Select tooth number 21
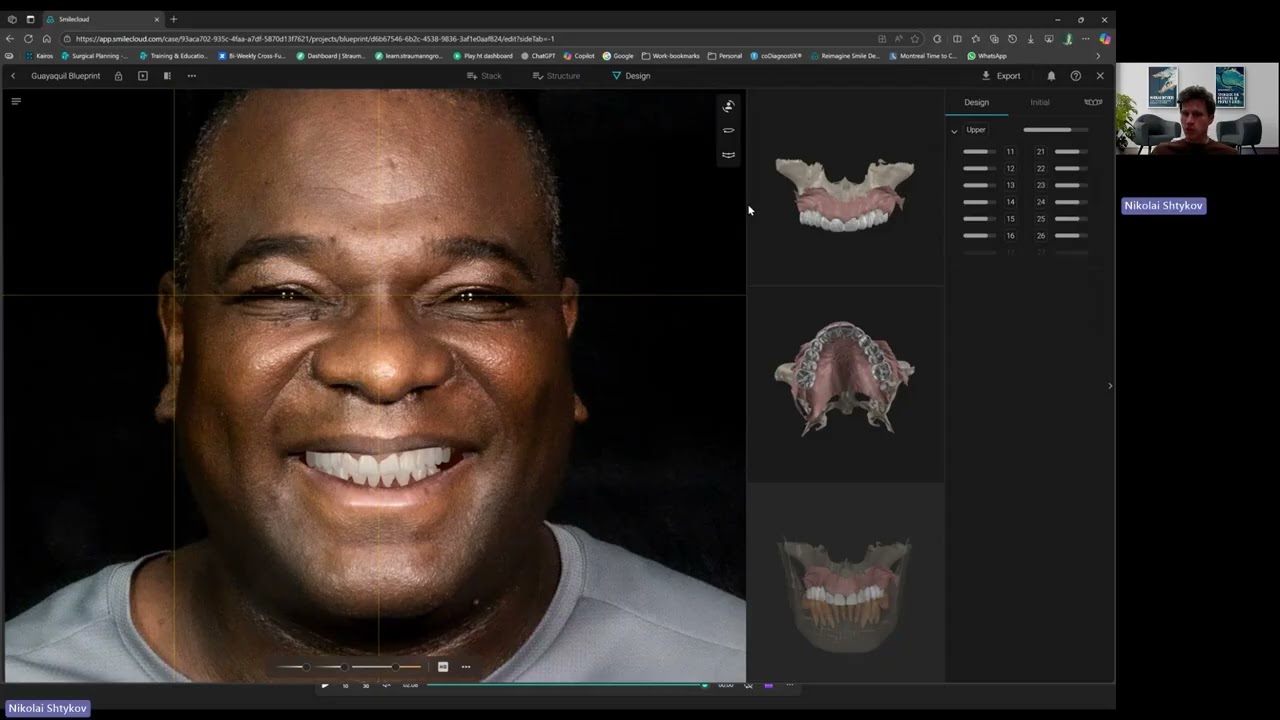1280x720 pixels. pos(1040,152)
